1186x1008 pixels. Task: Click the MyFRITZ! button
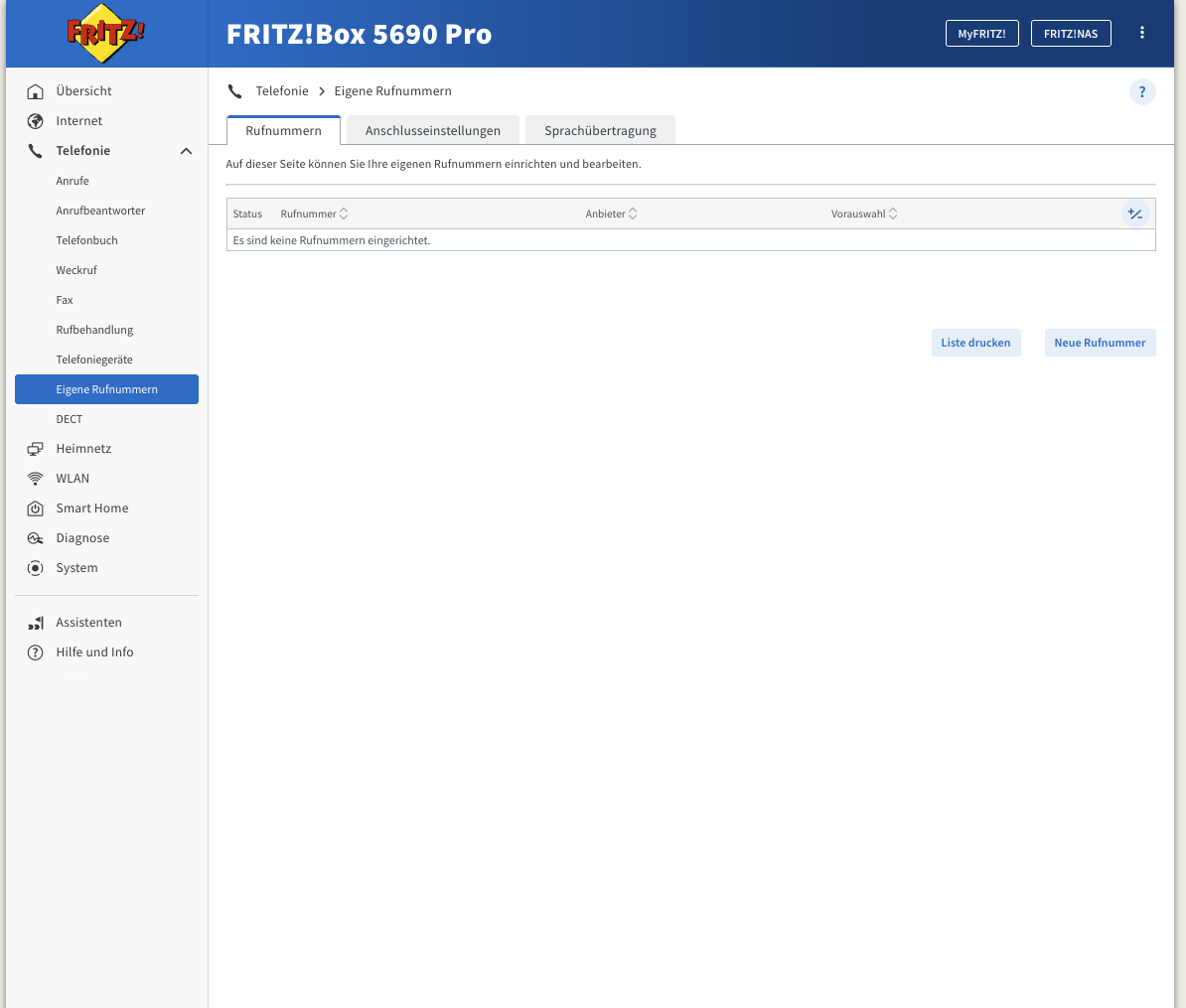click(981, 34)
